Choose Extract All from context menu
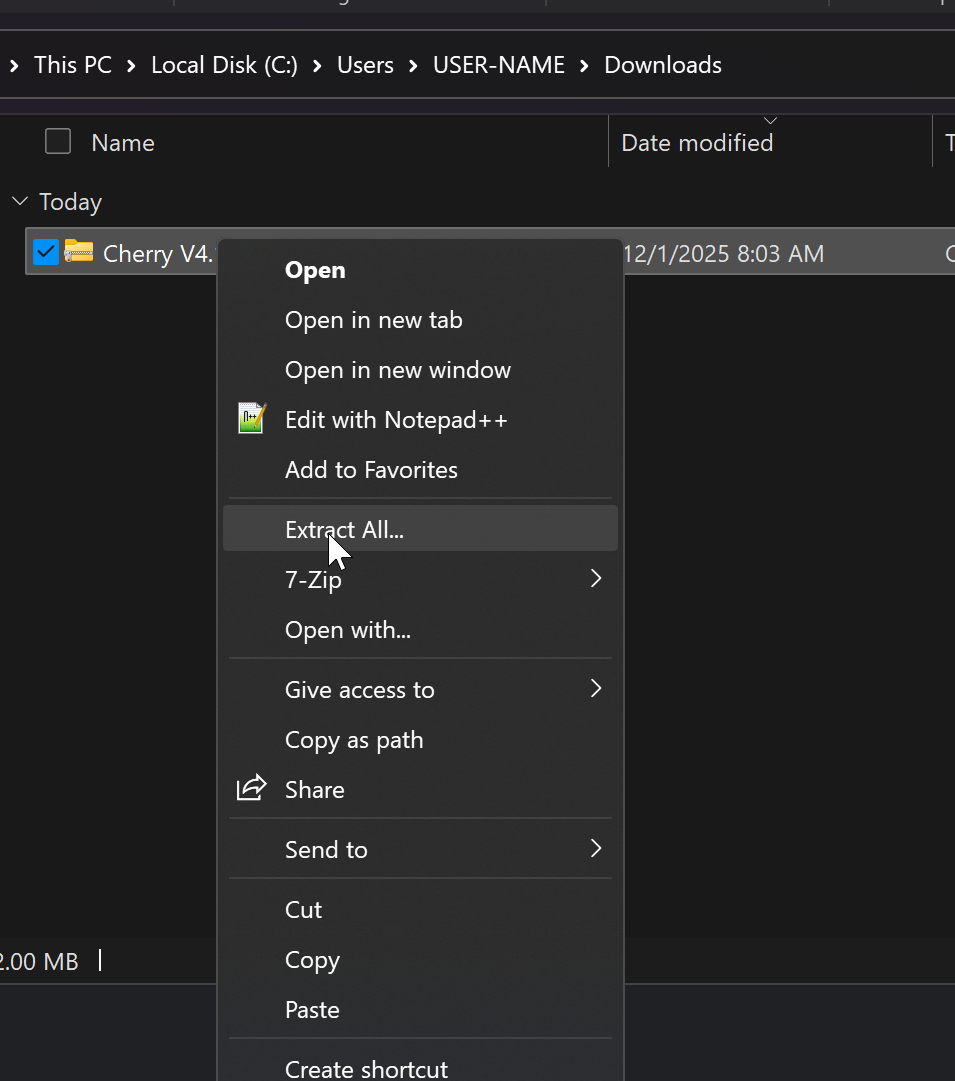The height and width of the screenshot is (1081, 955). [344, 529]
